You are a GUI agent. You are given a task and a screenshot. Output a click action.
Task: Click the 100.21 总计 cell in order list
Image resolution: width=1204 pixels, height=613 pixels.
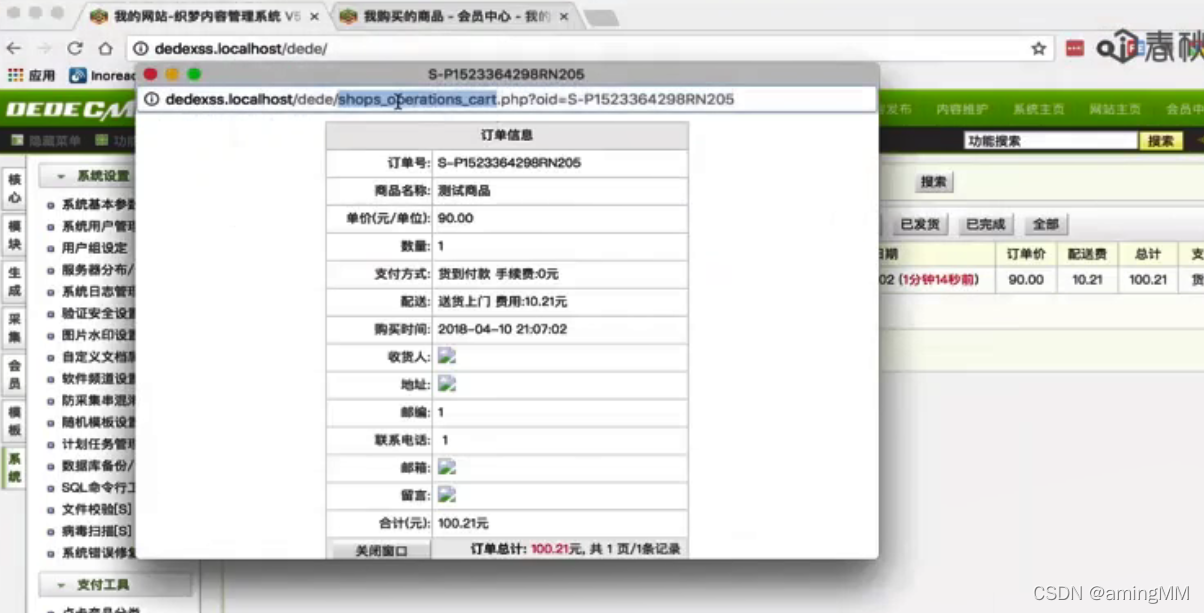[1148, 280]
